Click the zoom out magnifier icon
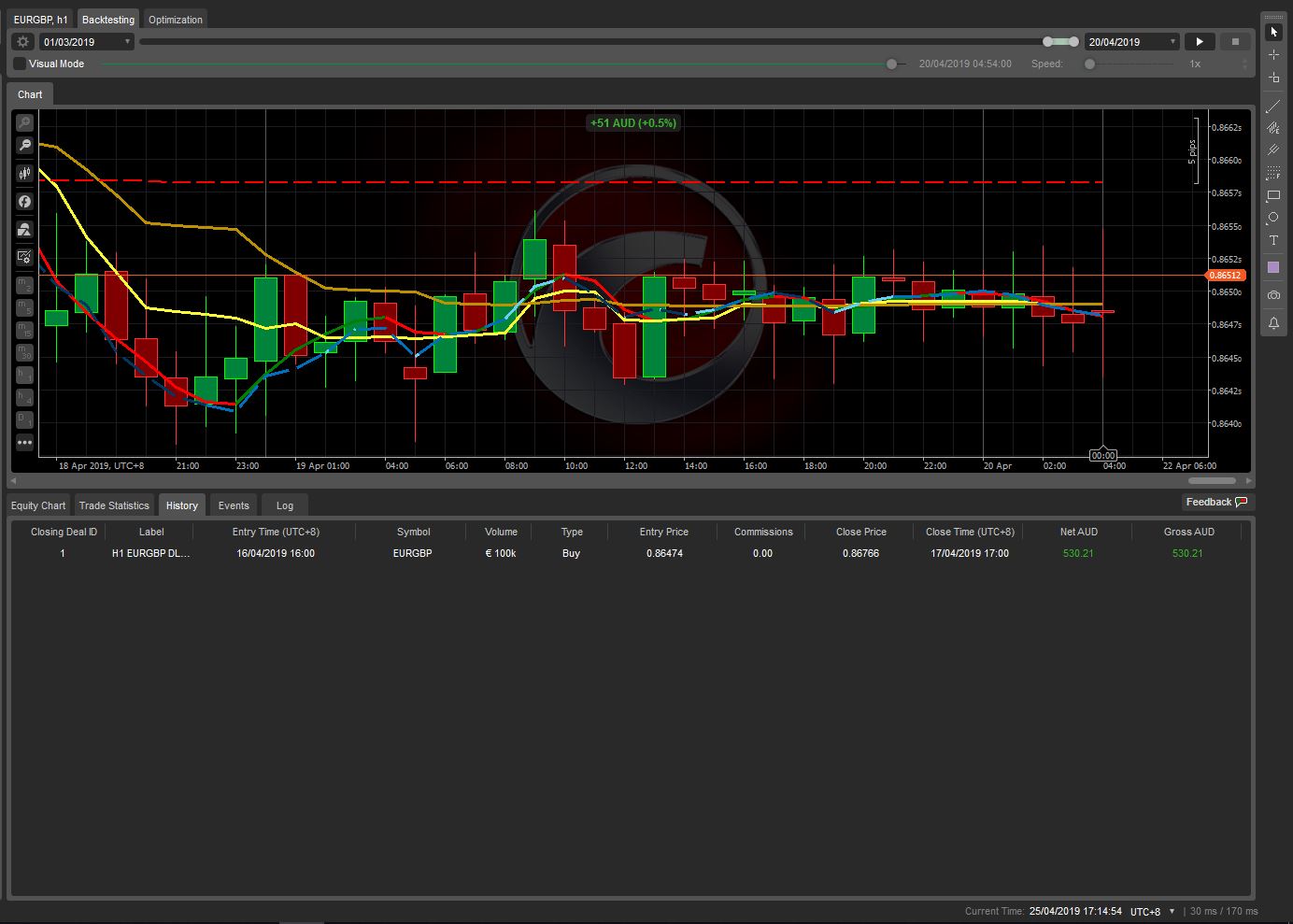The height and width of the screenshot is (924, 1293). coord(24,146)
